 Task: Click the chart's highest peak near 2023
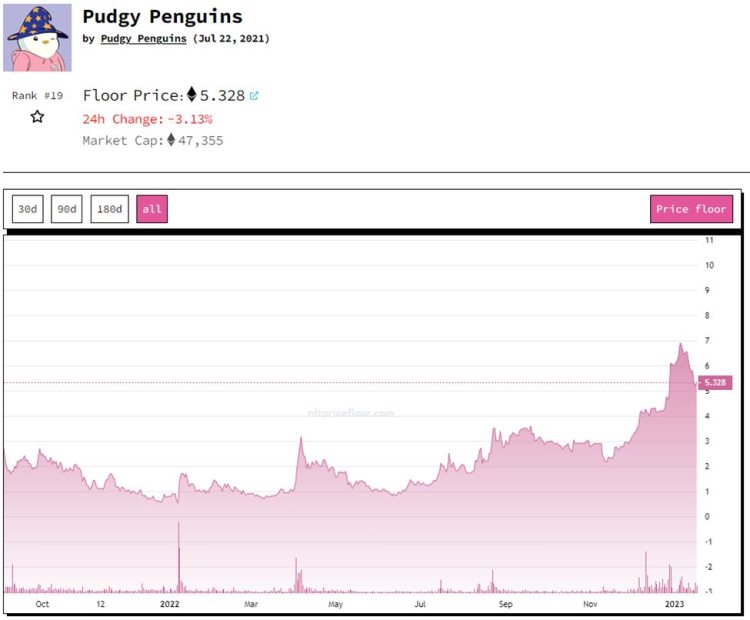[x=681, y=345]
